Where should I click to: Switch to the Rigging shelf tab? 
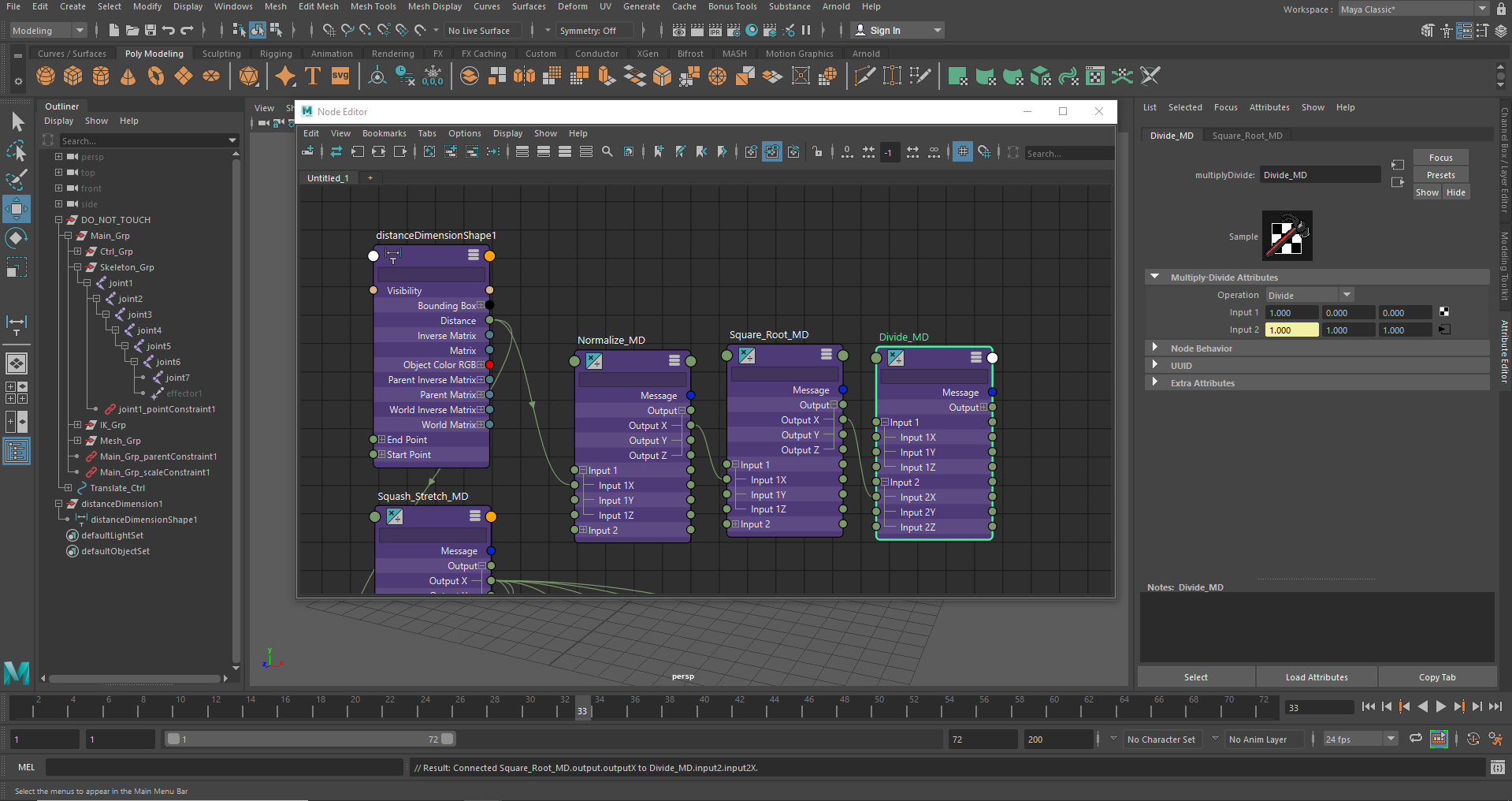(x=276, y=54)
